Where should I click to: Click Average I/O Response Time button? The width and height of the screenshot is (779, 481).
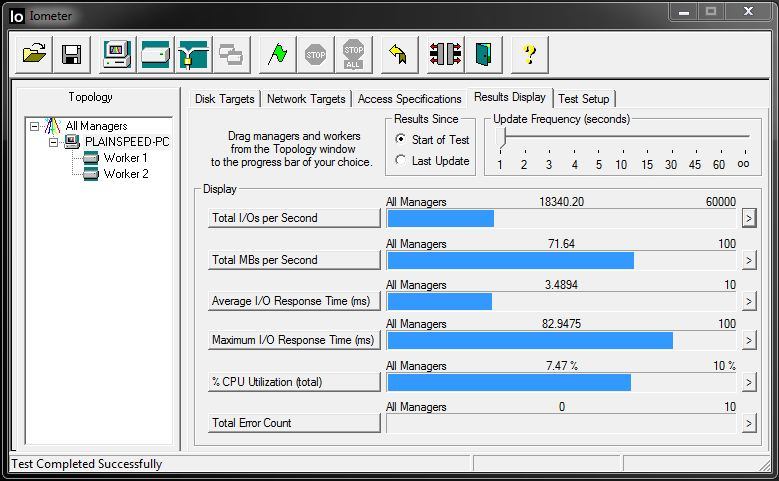(x=294, y=301)
